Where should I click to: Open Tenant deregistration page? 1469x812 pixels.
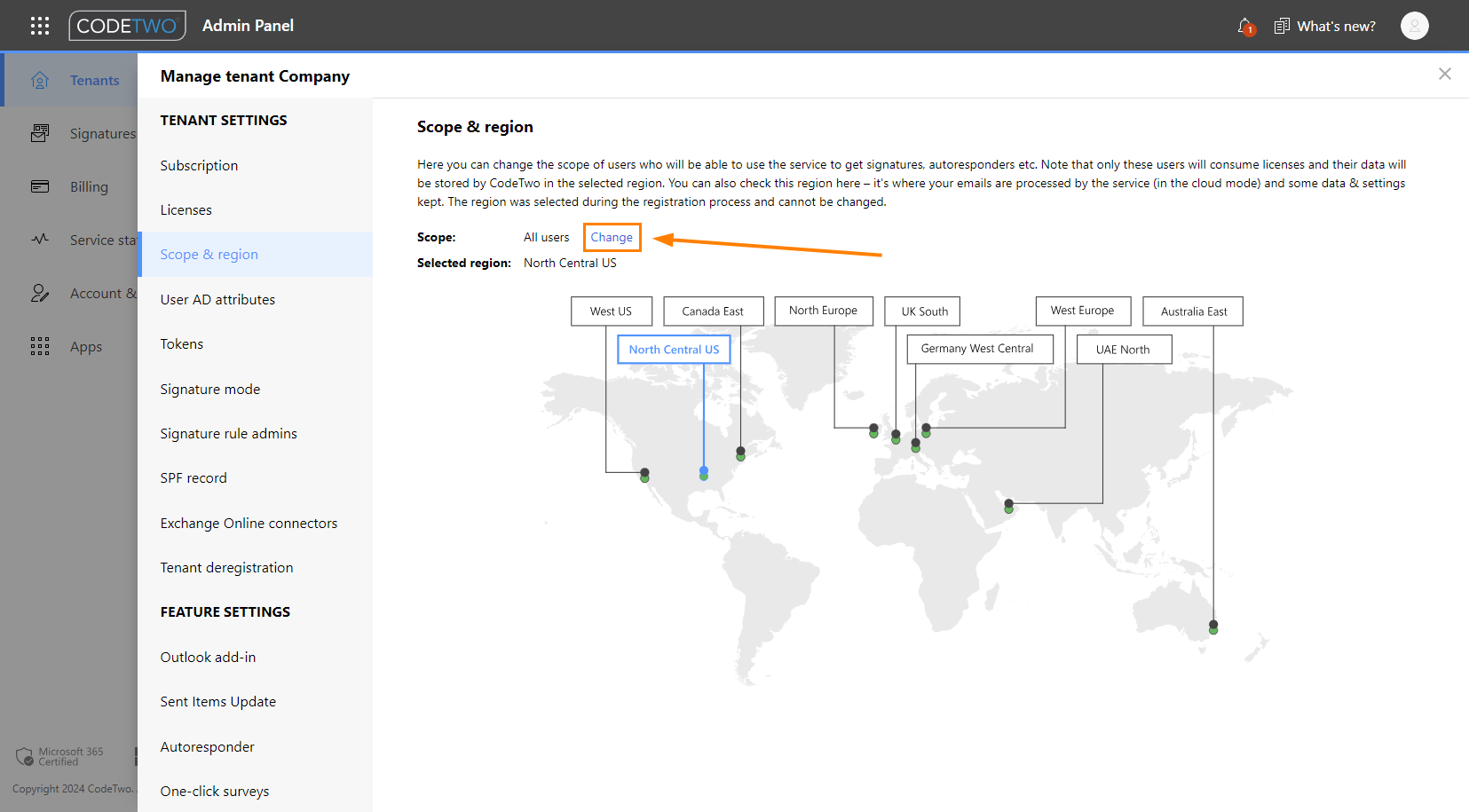click(x=256, y=567)
